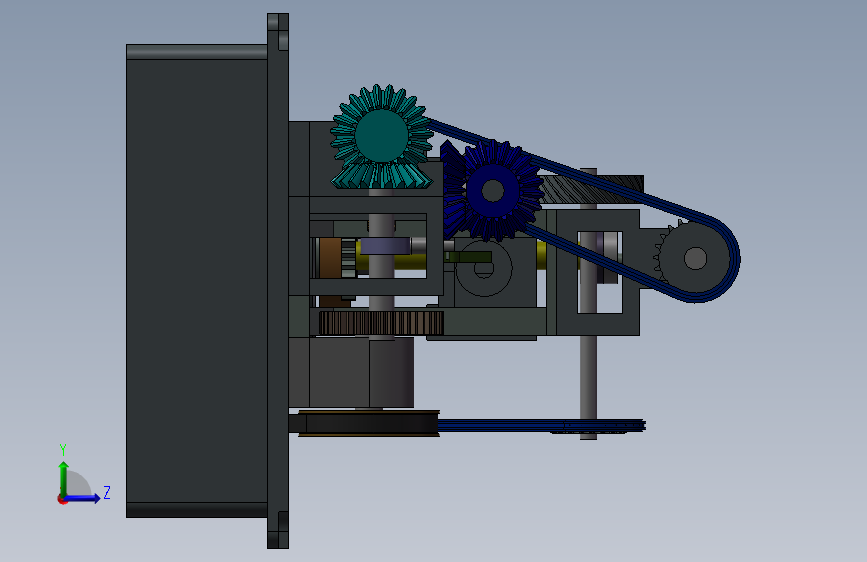The width and height of the screenshot is (867, 562).
Task: Select the black flat pulley at the bottom
Action: pos(369,424)
